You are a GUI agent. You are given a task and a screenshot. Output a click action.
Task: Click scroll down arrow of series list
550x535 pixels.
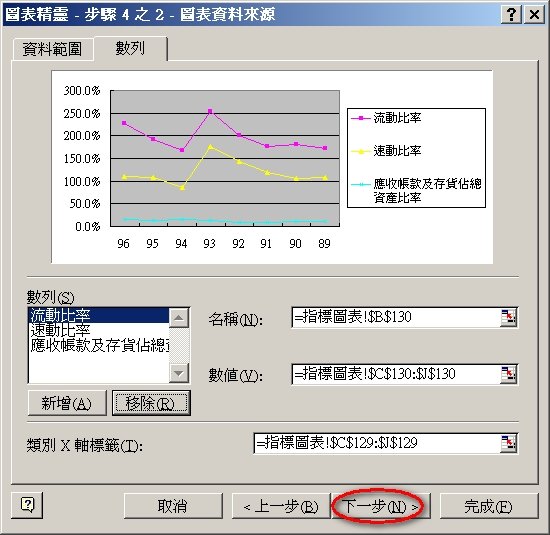point(179,373)
